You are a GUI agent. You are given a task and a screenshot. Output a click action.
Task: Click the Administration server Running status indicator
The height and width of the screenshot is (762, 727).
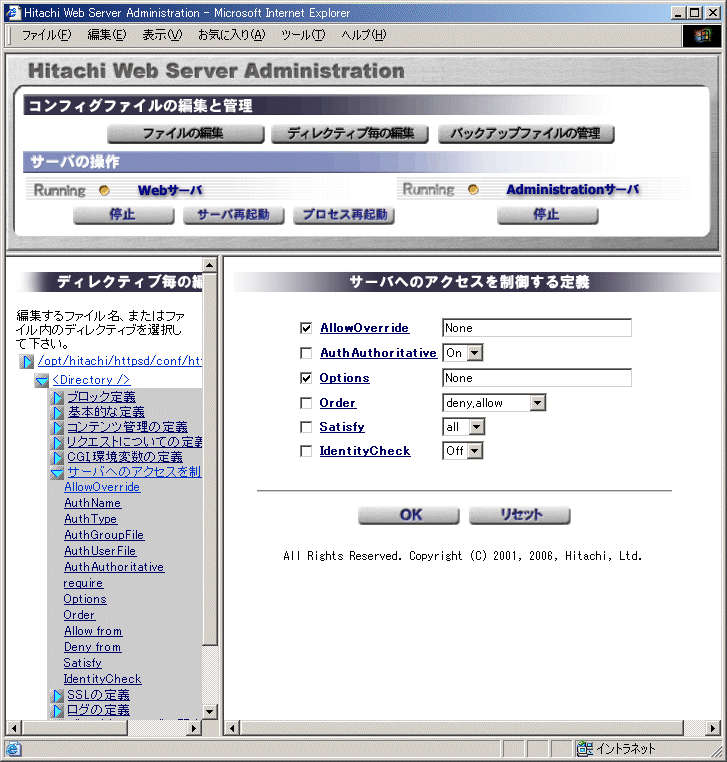[473, 190]
